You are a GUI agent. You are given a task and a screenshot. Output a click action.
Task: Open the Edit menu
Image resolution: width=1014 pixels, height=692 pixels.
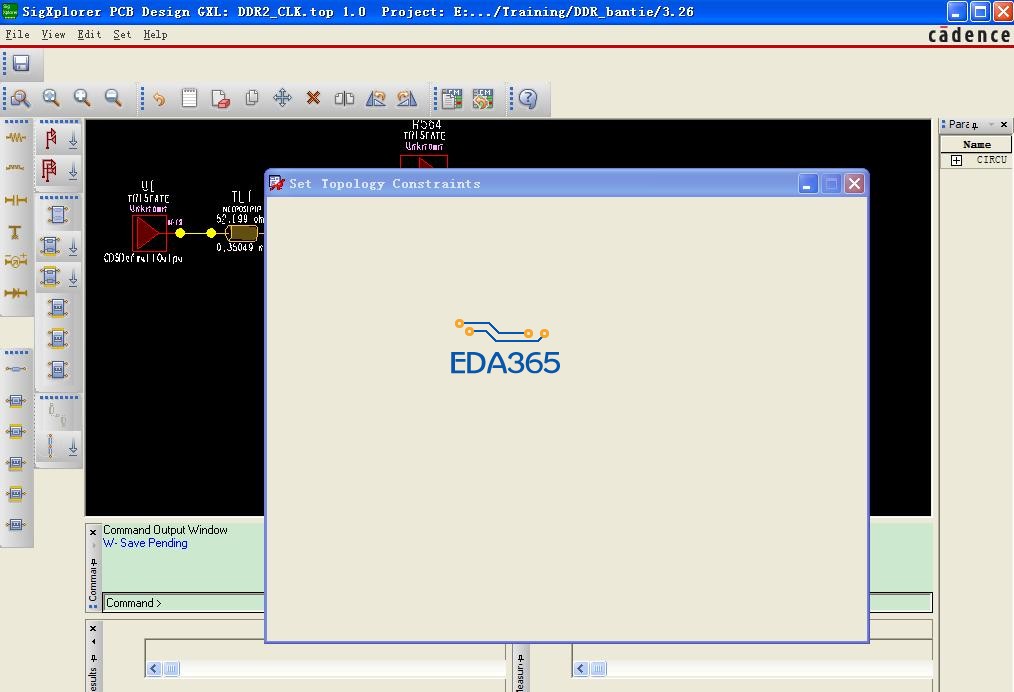click(89, 34)
